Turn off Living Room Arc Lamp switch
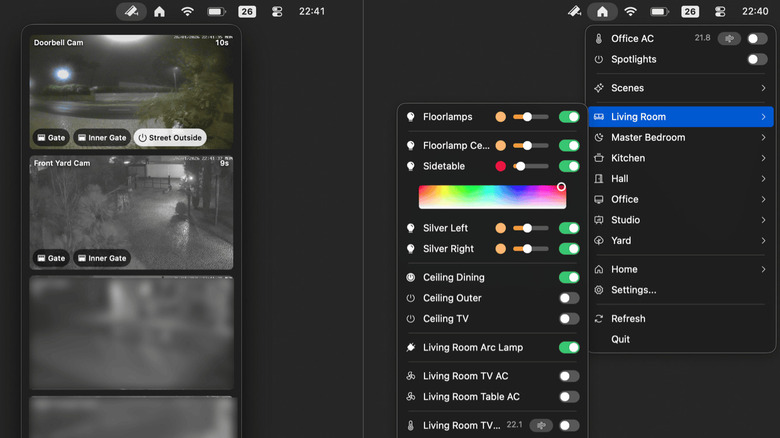 click(x=569, y=347)
